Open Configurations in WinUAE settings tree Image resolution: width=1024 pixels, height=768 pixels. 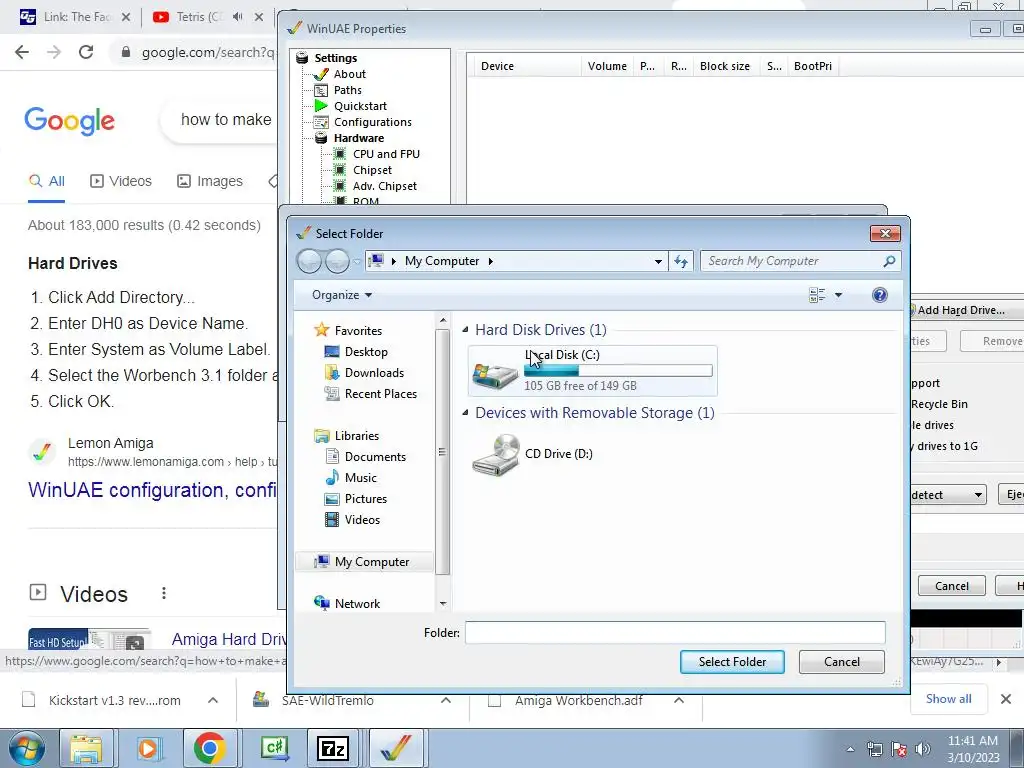tap(372, 122)
